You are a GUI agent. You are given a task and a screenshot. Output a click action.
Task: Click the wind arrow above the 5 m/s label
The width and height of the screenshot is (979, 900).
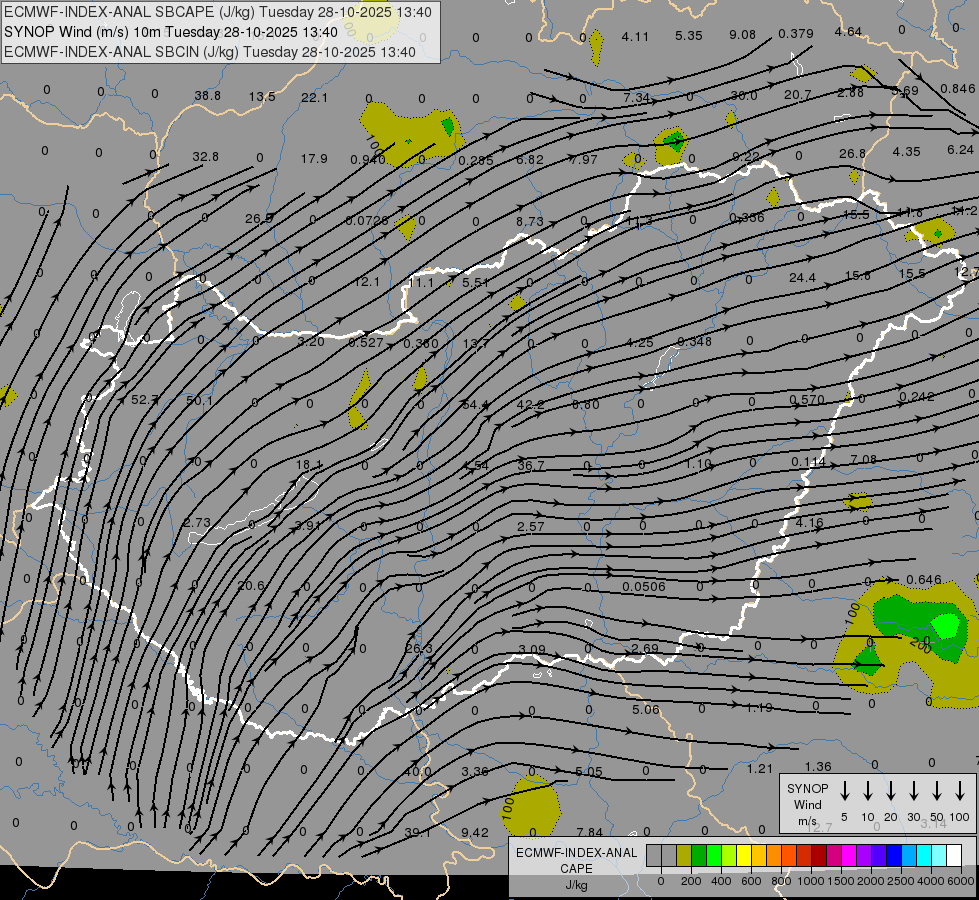point(844,791)
